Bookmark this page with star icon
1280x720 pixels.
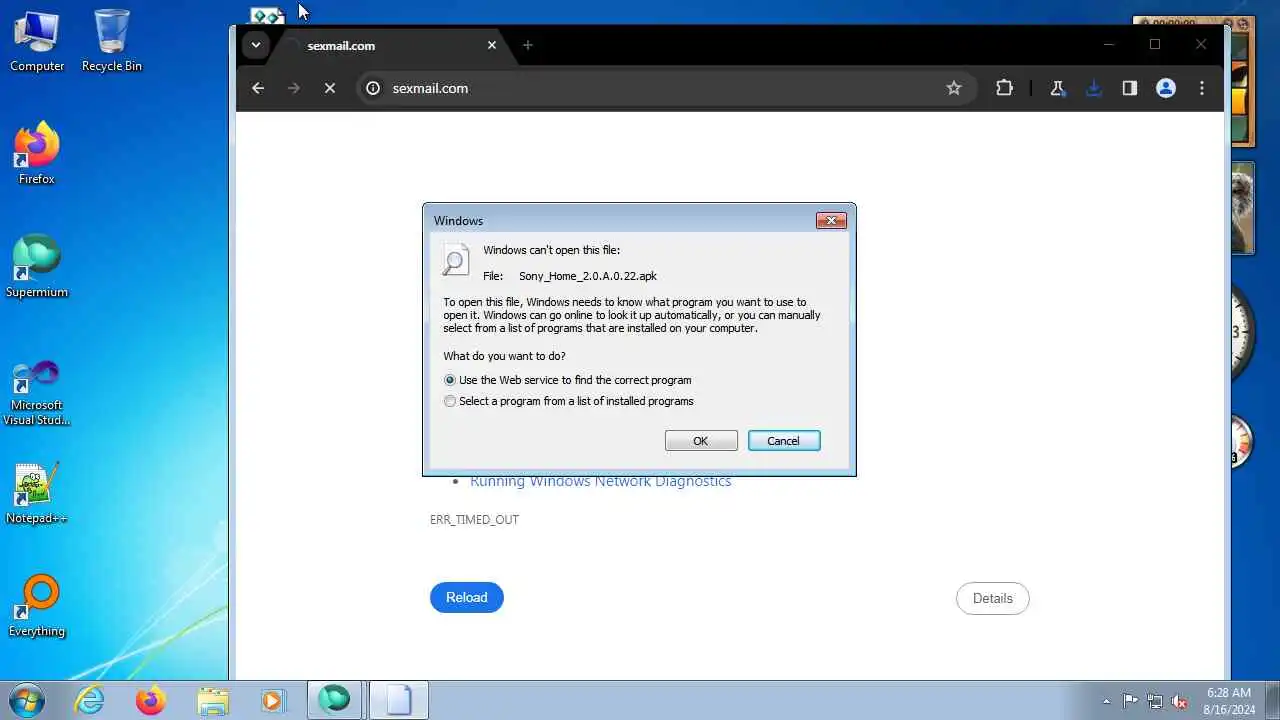[x=954, y=88]
